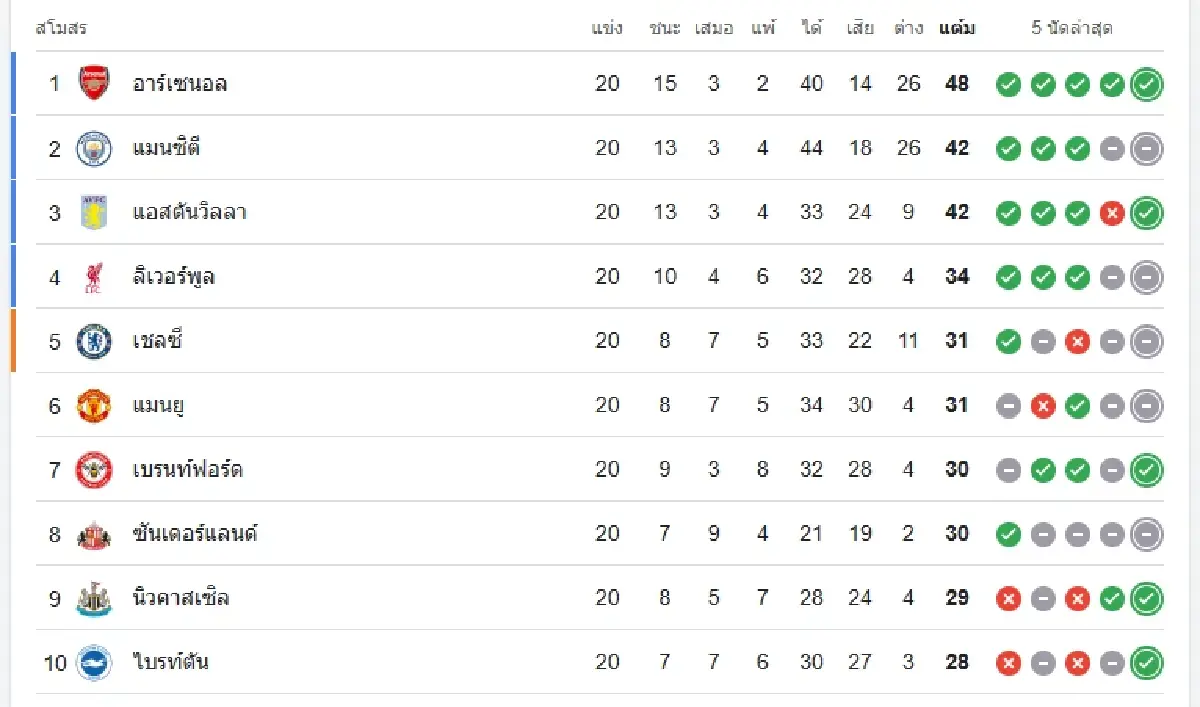Image resolution: width=1200 pixels, height=707 pixels.
Task: Click Chelsea's red loss form icon
Action: pyautogui.click(x=1077, y=342)
